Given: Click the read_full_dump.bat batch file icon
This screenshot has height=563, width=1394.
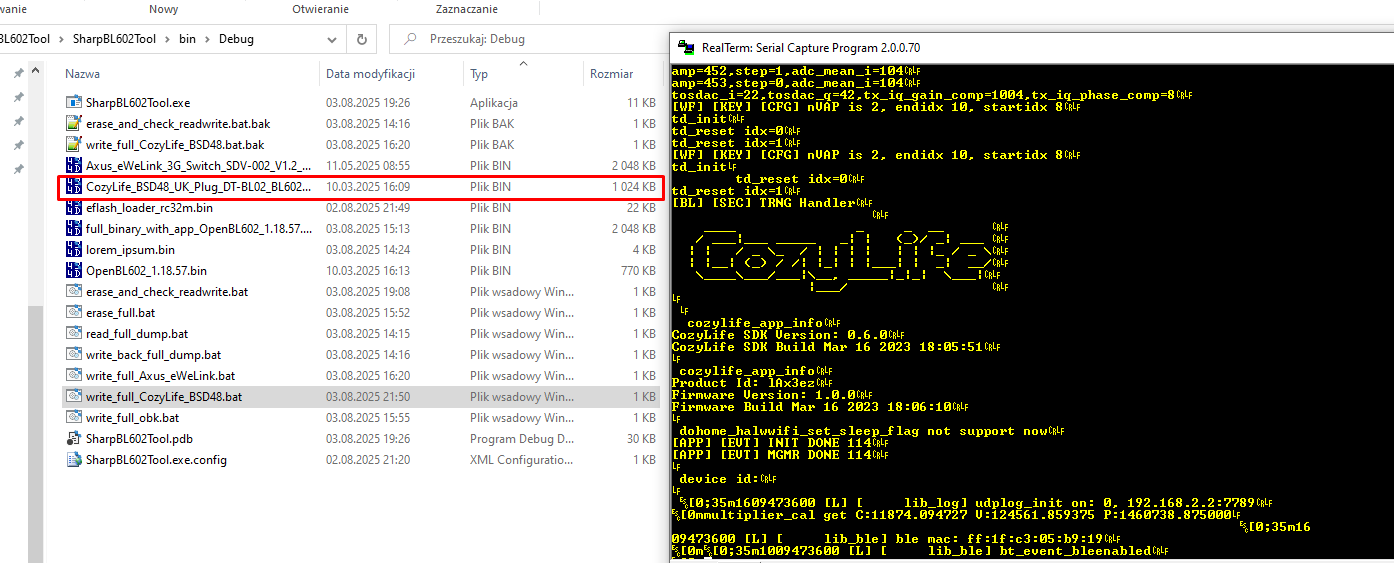Looking at the screenshot, I should tap(73, 333).
